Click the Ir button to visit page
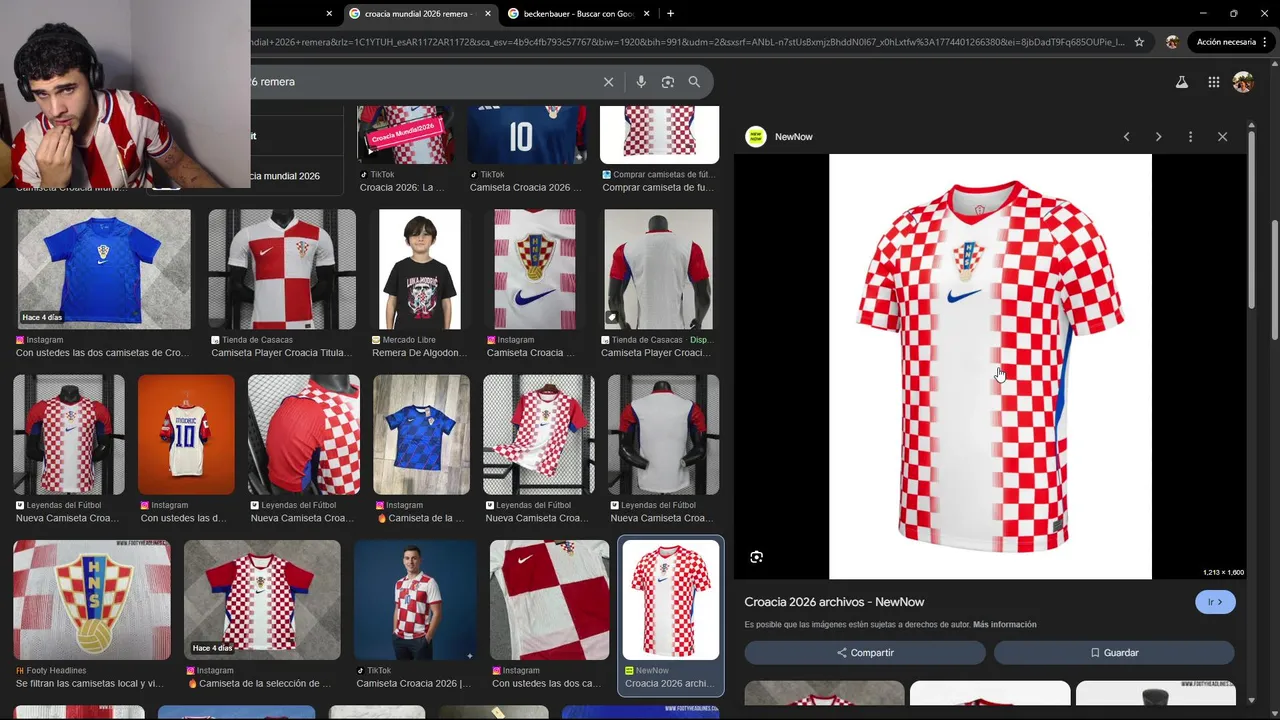Viewport: 1280px width, 720px height. point(1215,602)
